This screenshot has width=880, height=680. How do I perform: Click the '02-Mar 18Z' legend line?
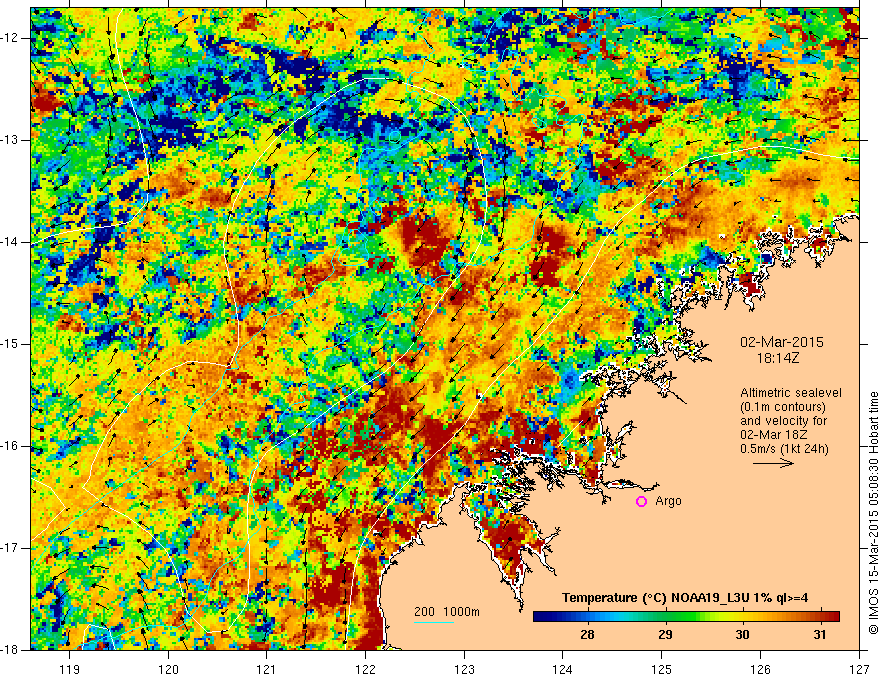click(772, 435)
